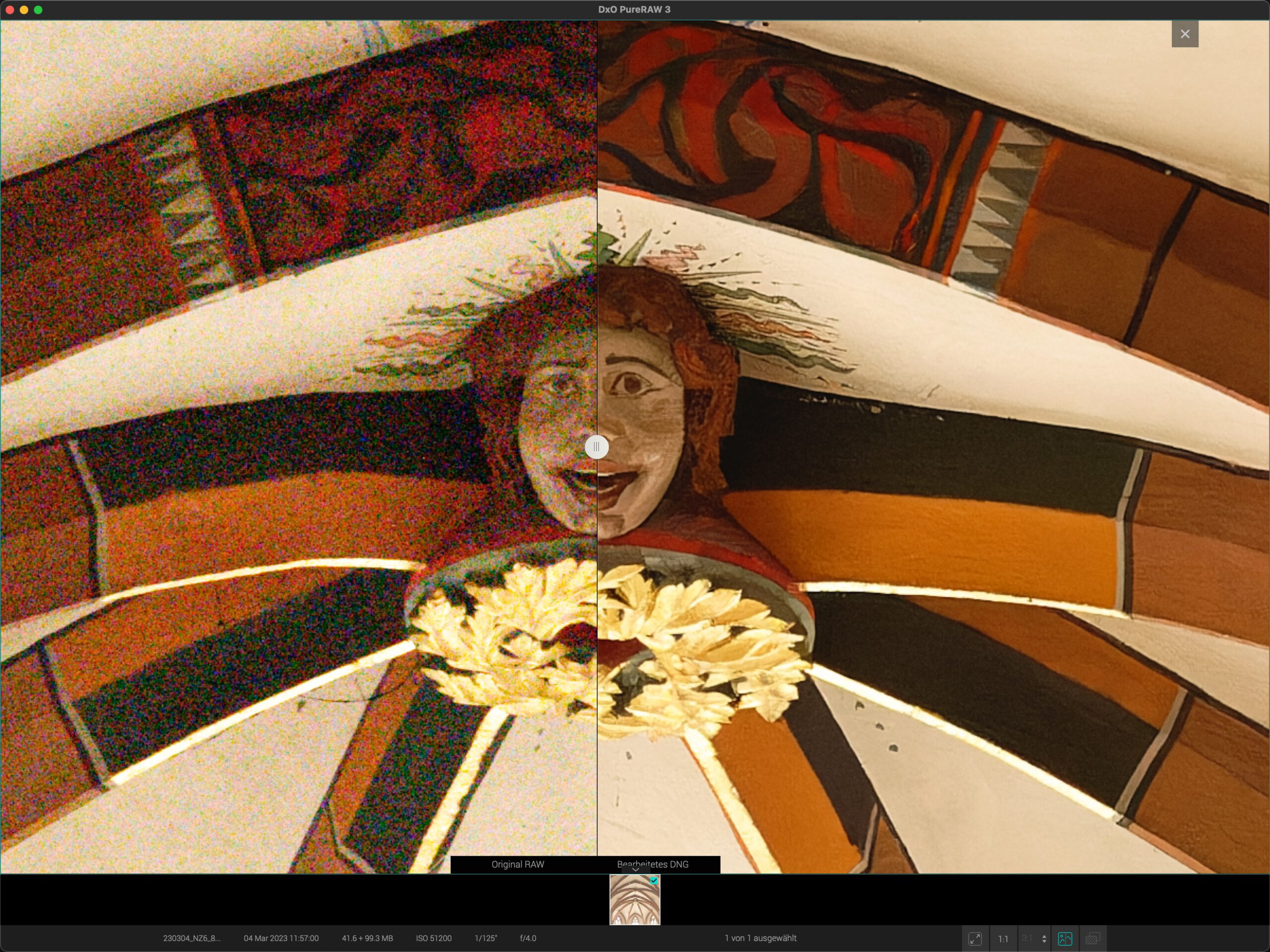Select the church ceiling thumbnail
The height and width of the screenshot is (952, 1270).
[x=634, y=902]
